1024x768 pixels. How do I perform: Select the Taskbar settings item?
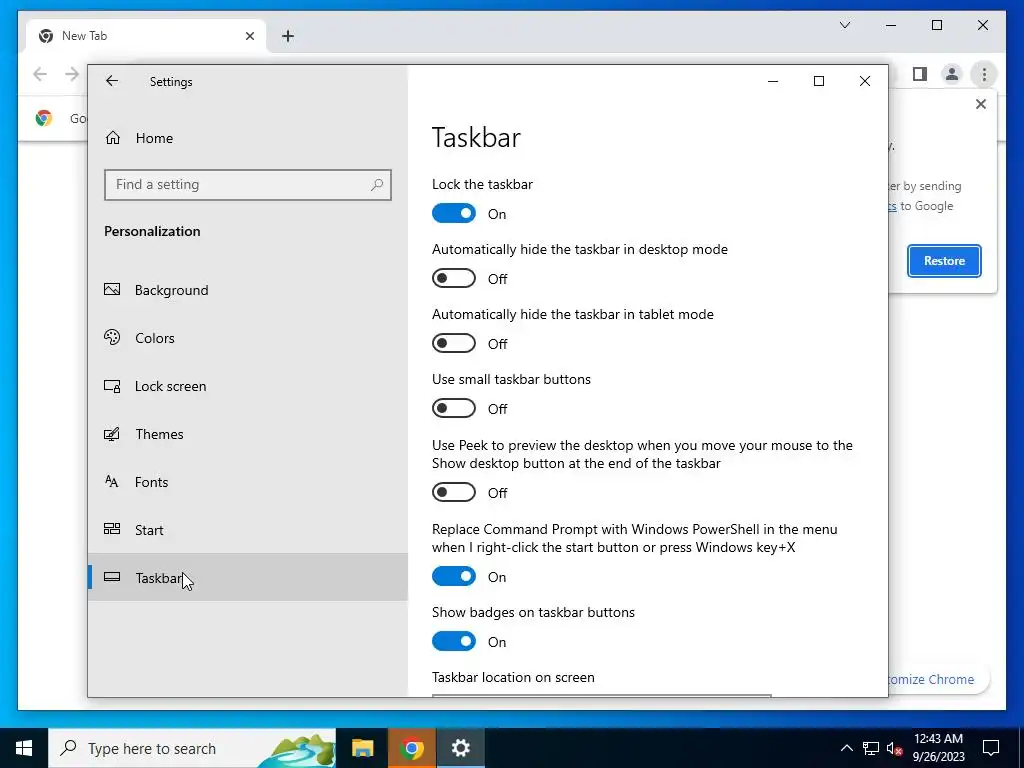[x=248, y=578]
